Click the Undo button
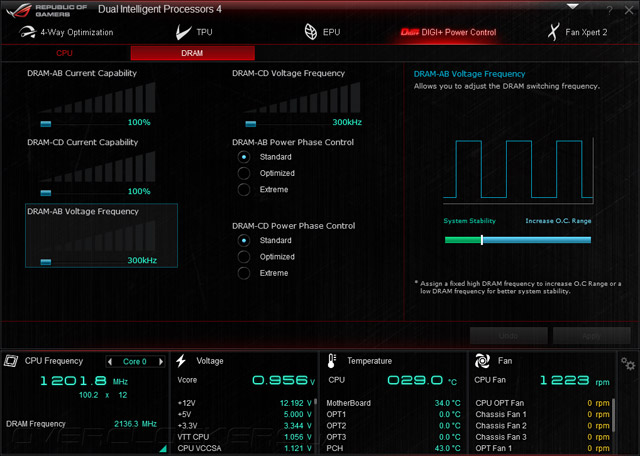Image resolution: width=640 pixels, height=456 pixels. click(x=509, y=336)
